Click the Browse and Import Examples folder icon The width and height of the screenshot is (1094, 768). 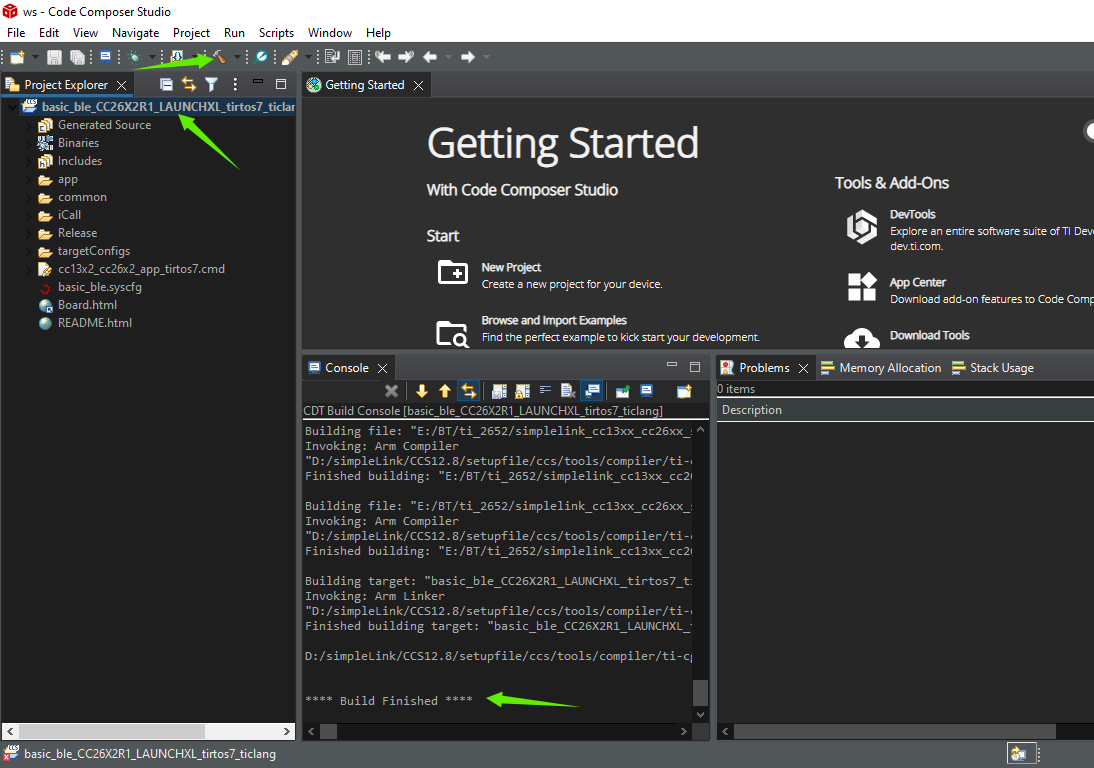(453, 333)
